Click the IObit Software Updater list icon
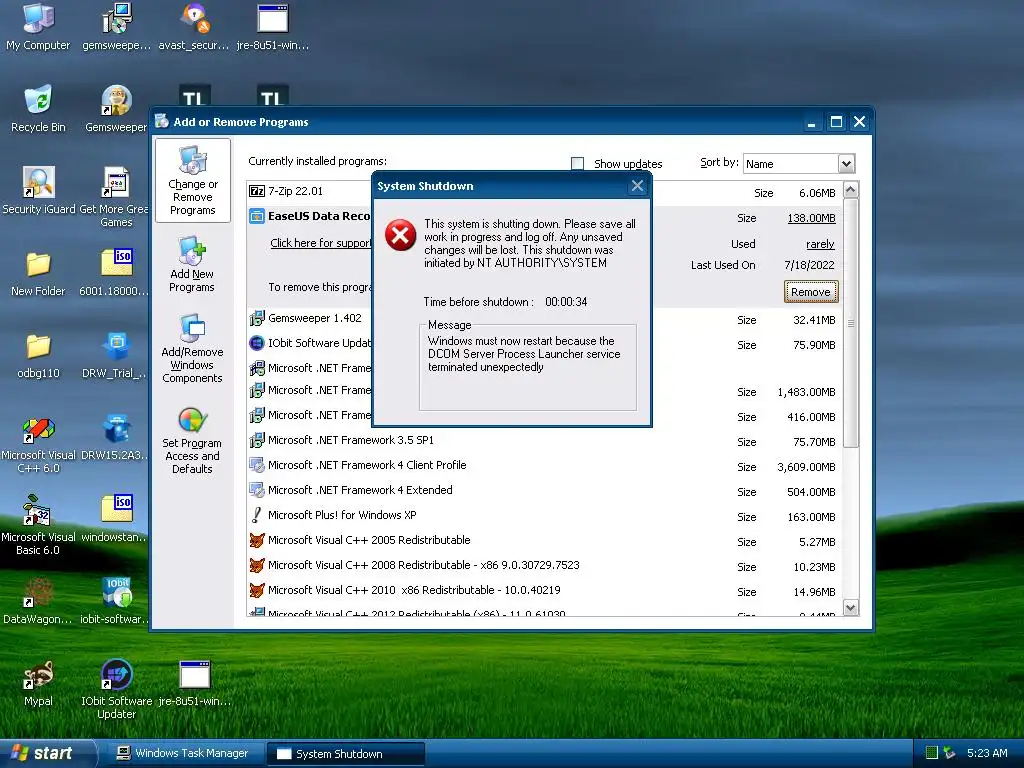 [257, 343]
